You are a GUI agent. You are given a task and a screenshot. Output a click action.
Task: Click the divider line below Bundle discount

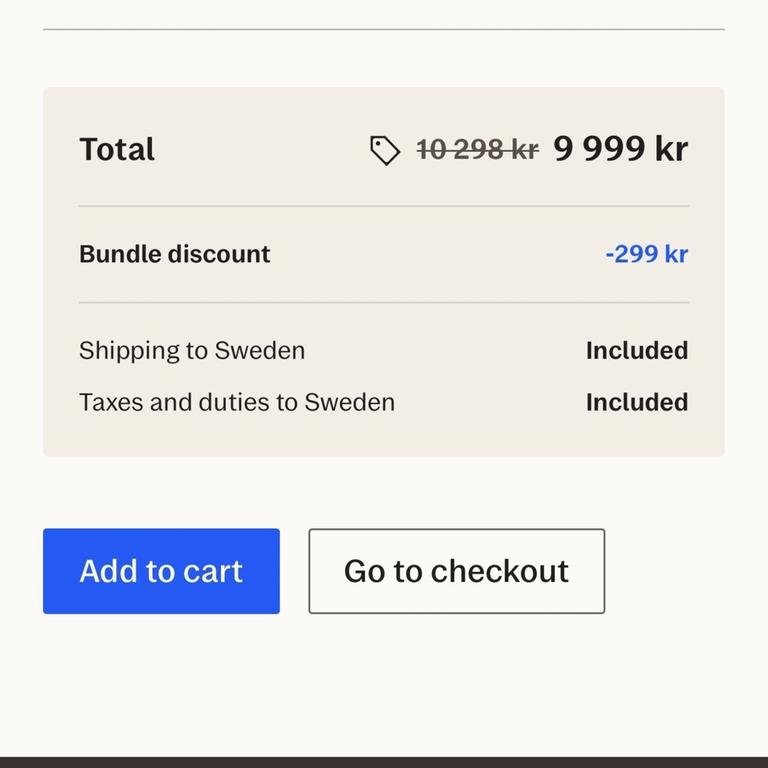click(384, 302)
